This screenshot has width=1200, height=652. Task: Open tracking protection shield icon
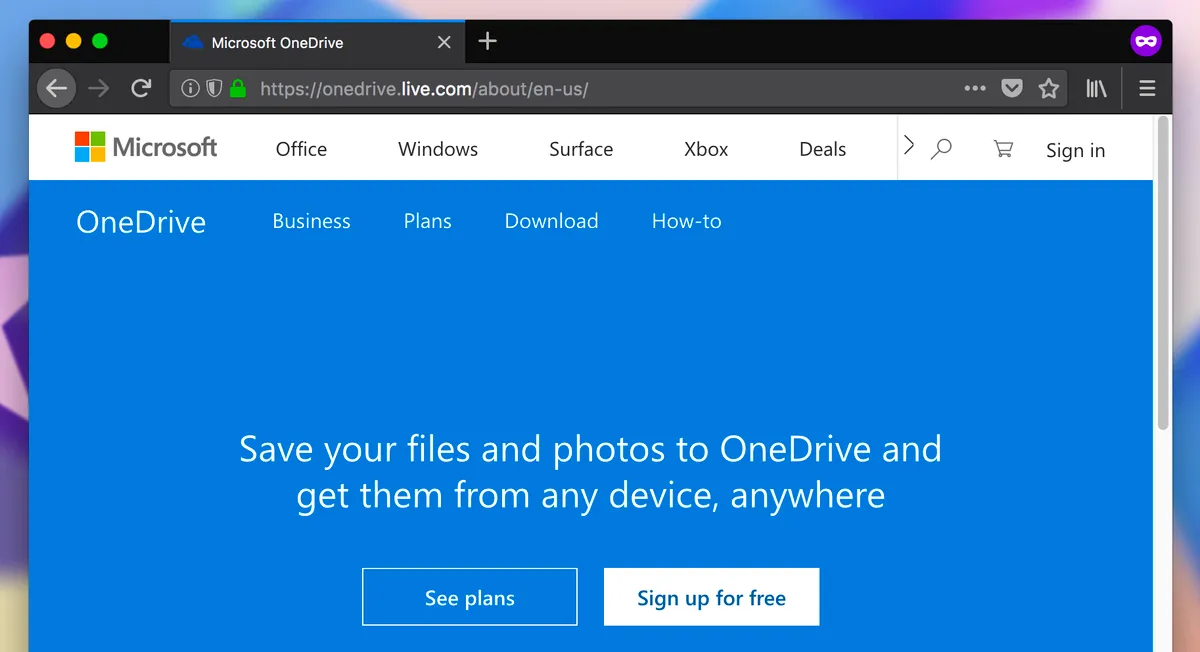click(214, 89)
